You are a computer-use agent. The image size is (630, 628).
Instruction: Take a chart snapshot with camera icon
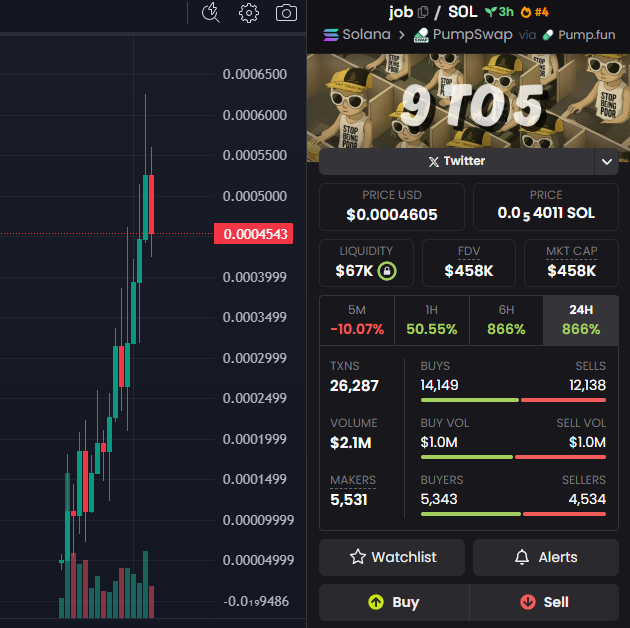(x=286, y=13)
